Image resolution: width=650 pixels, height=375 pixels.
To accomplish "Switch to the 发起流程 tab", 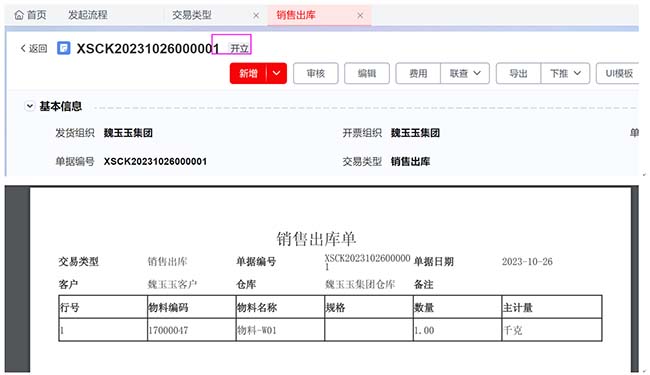I will tap(88, 15).
